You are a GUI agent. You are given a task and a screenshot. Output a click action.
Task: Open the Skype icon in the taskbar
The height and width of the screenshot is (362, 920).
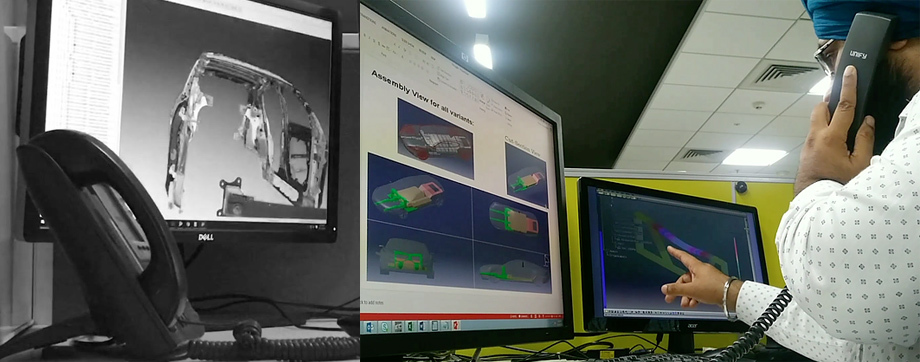click(x=384, y=327)
